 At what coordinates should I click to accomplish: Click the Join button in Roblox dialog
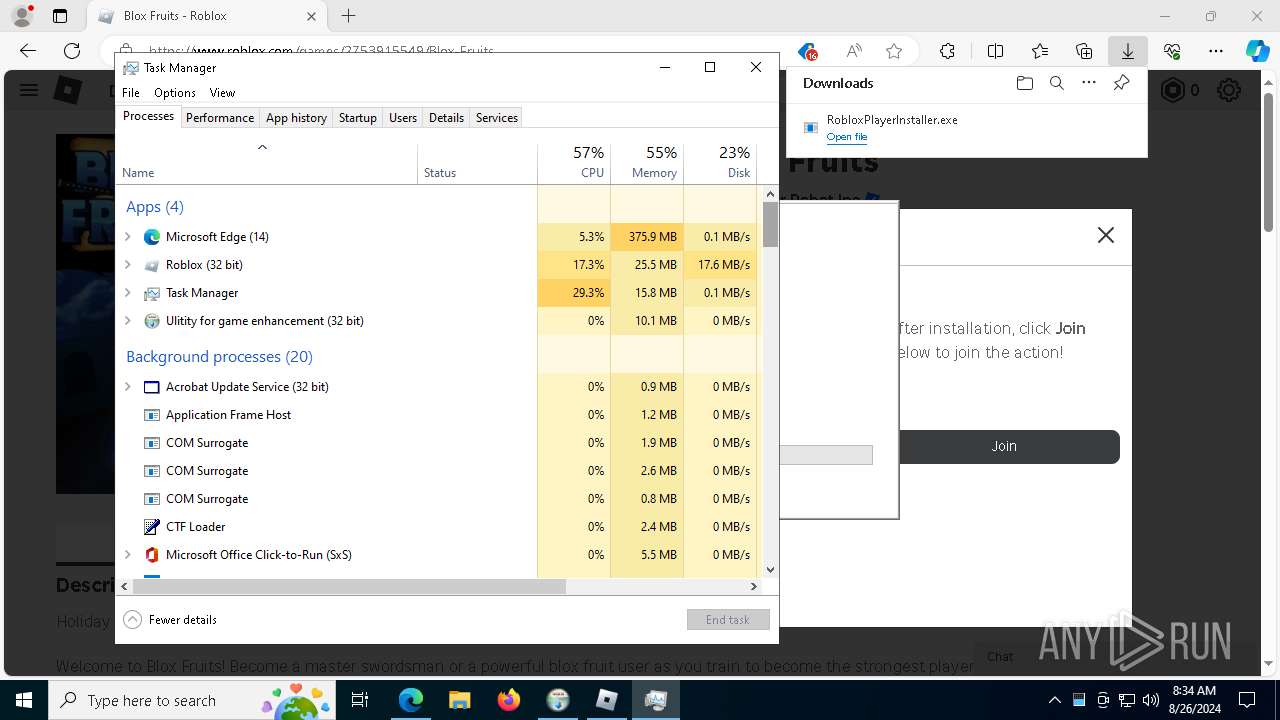pos(1004,447)
